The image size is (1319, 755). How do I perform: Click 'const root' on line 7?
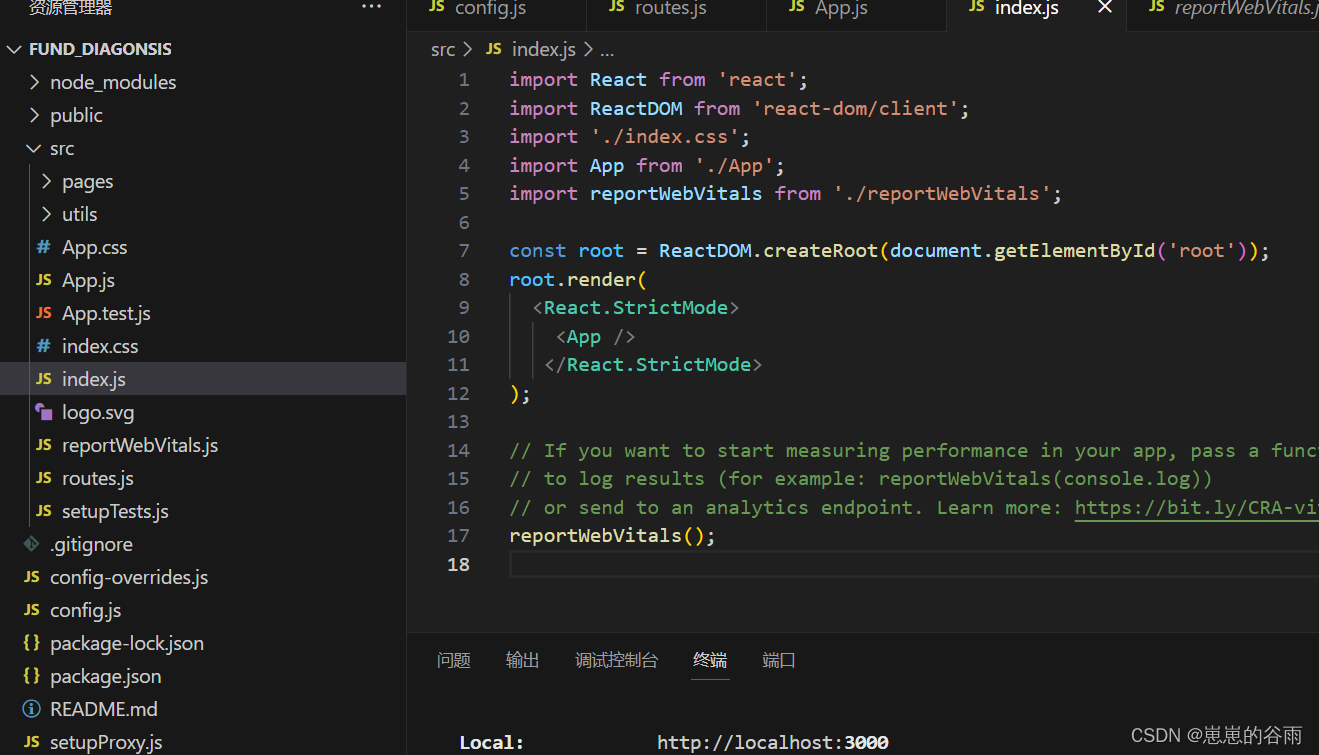pyautogui.click(x=567, y=251)
